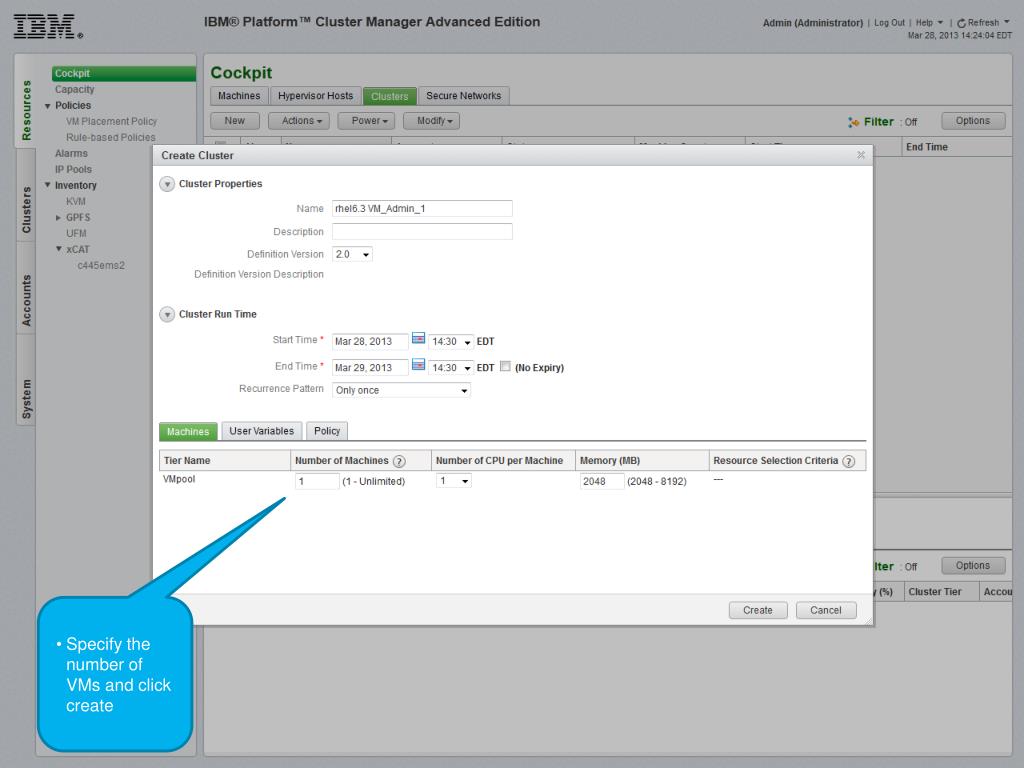Screen dimensions: 1024x768
Task: Collapse the xCAT tree node
Action: click(x=58, y=249)
